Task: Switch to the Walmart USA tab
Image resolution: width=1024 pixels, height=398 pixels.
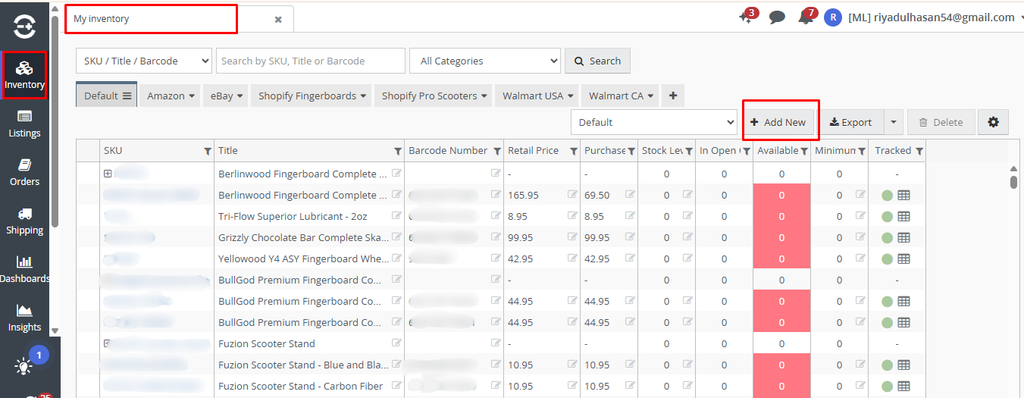Action: [x=537, y=95]
